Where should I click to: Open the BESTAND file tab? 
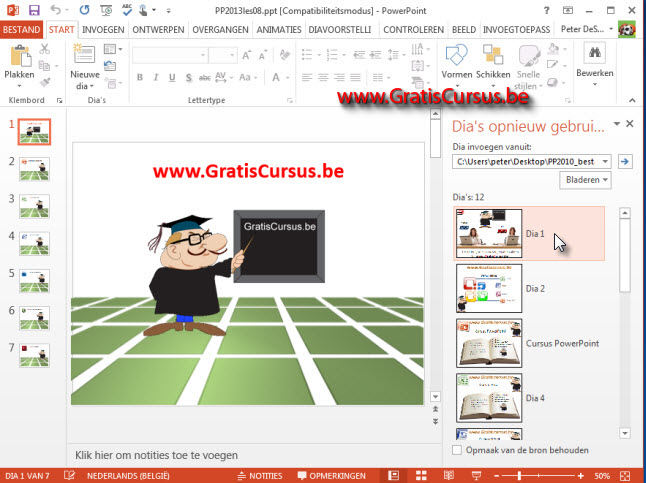[x=21, y=30]
